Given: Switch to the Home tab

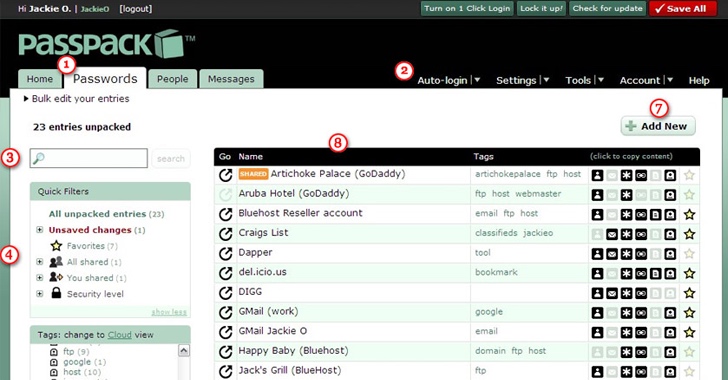Looking at the screenshot, I should pos(40,79).
